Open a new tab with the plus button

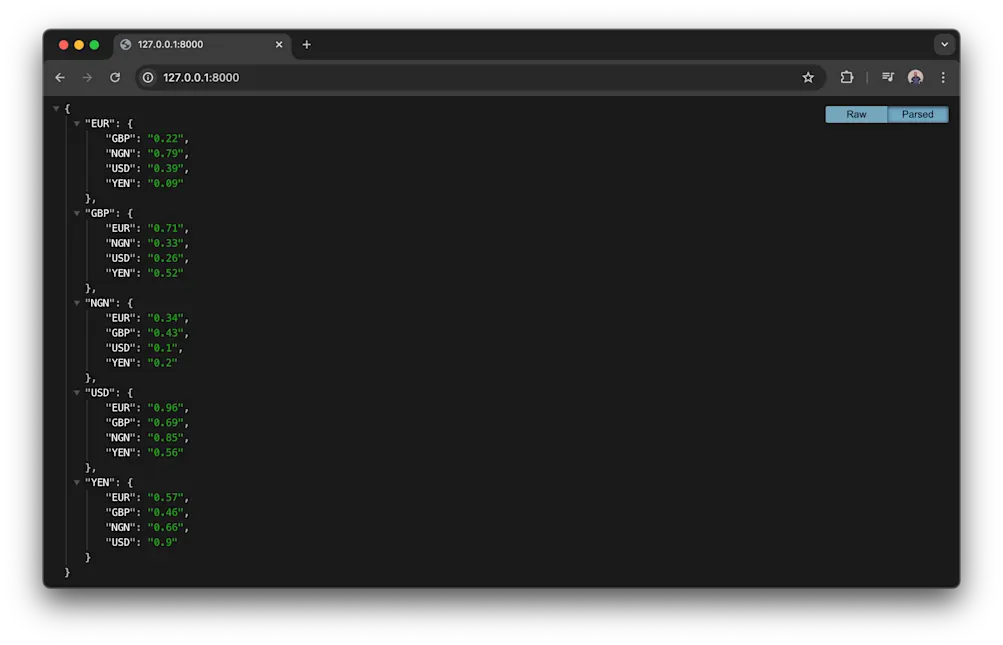tap(306, 44)
